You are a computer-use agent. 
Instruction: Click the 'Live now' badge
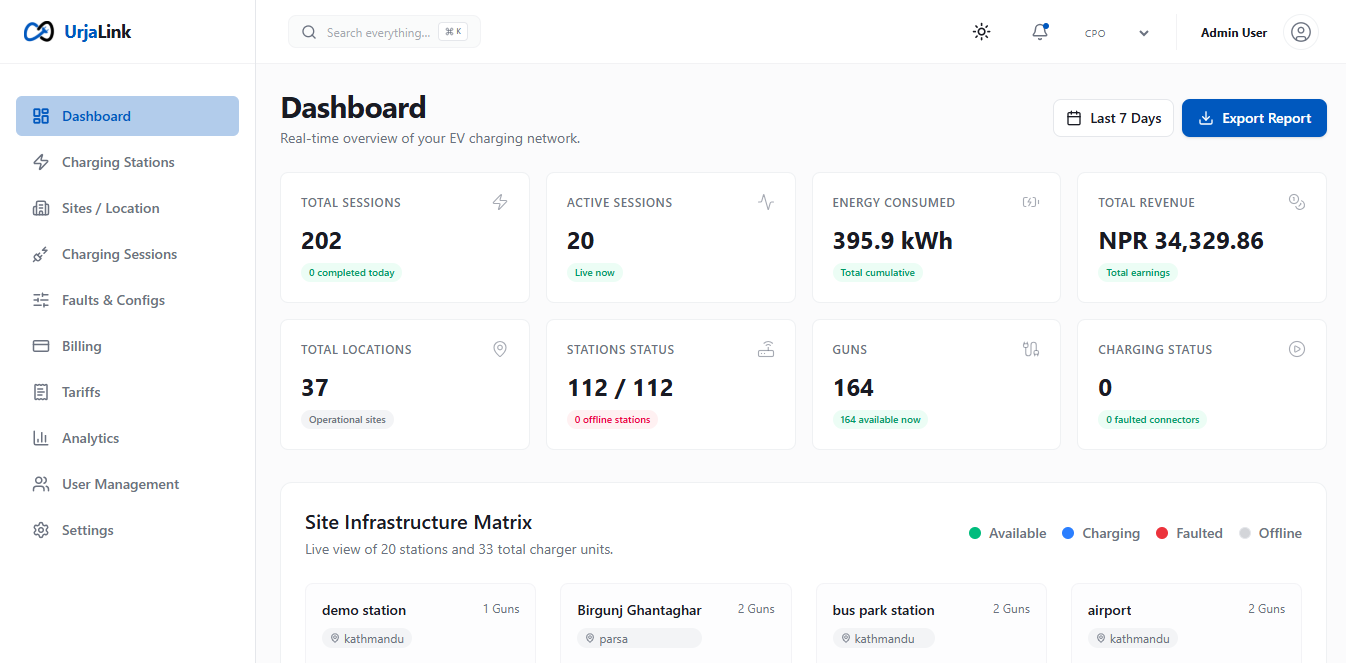point(594,273)
